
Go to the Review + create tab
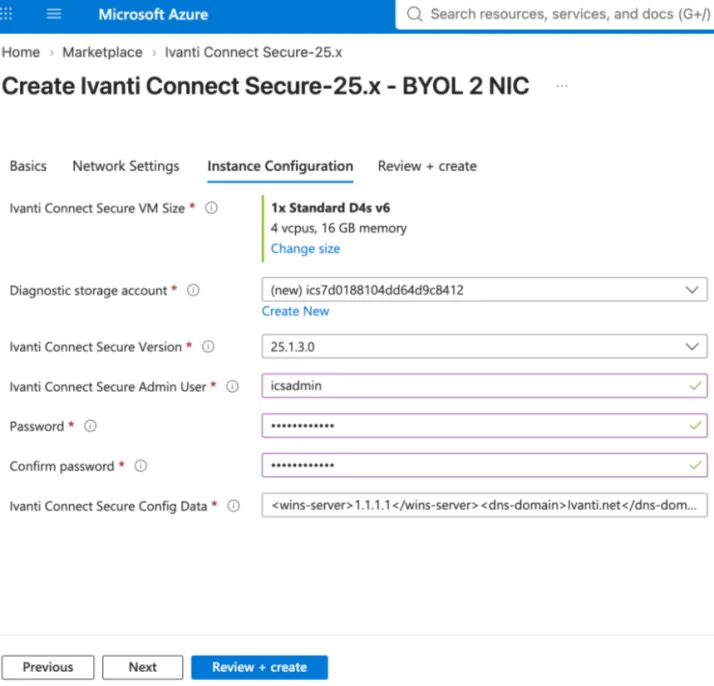(427, 166)
